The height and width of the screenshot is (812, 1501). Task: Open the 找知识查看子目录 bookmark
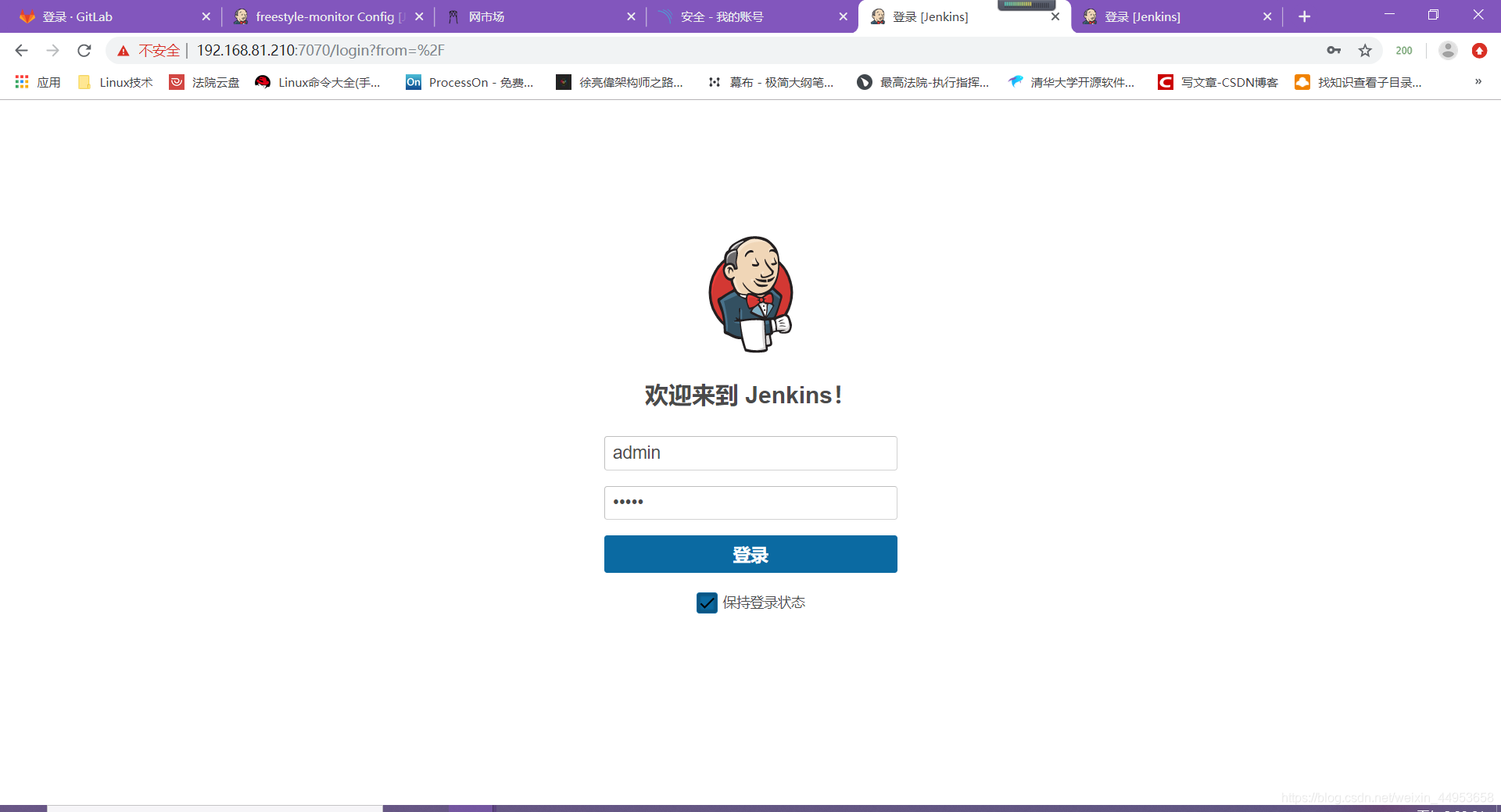pos(1359,82)
